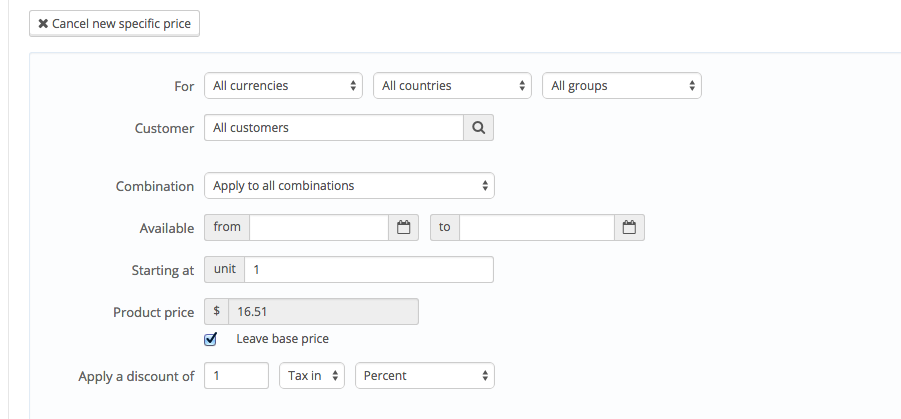Open the Percent discount type dropdown
The width and height of the screenshot is (901, 419).
tap(425, 376)
